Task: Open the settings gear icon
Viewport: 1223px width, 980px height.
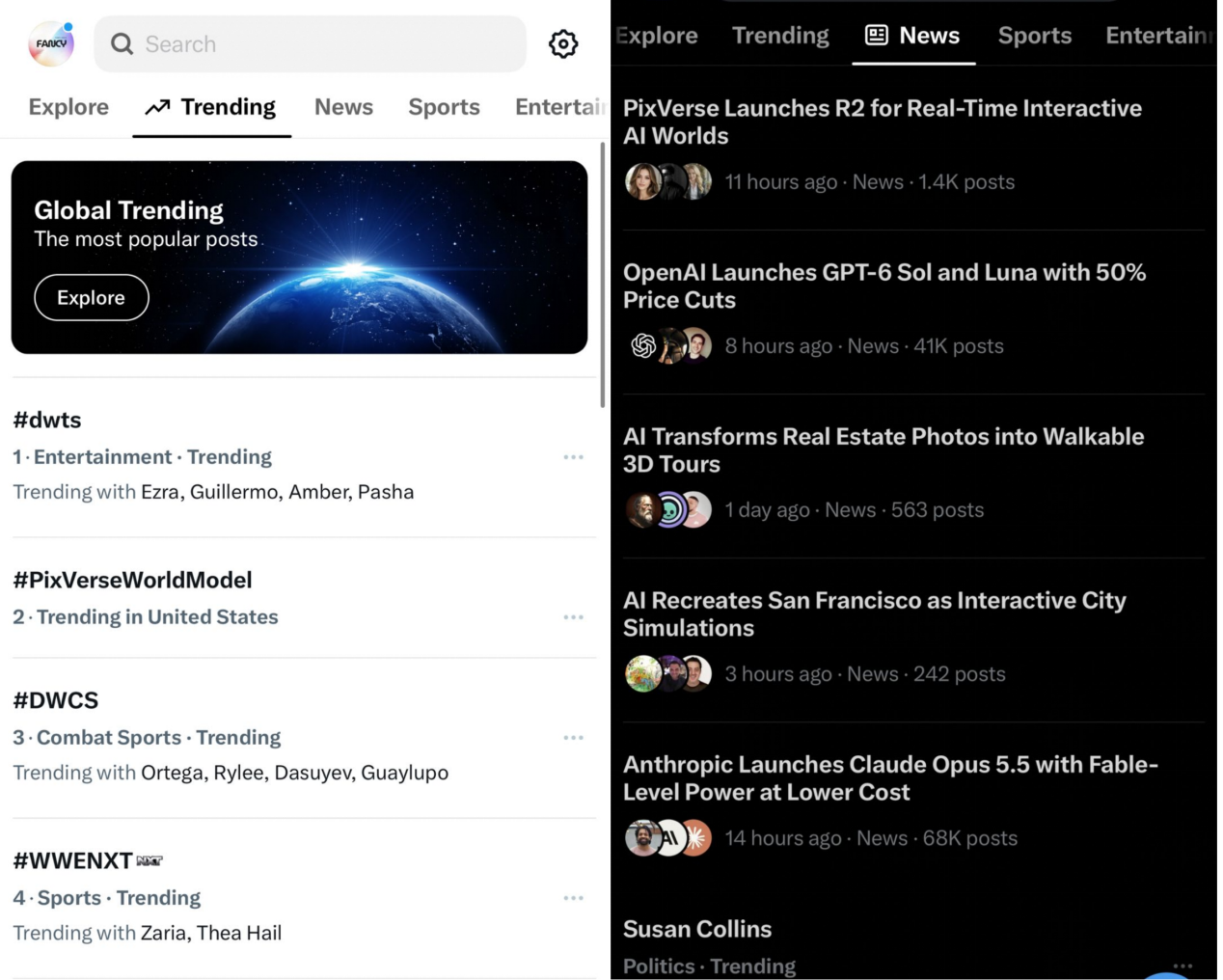Action: coord(563,43)
